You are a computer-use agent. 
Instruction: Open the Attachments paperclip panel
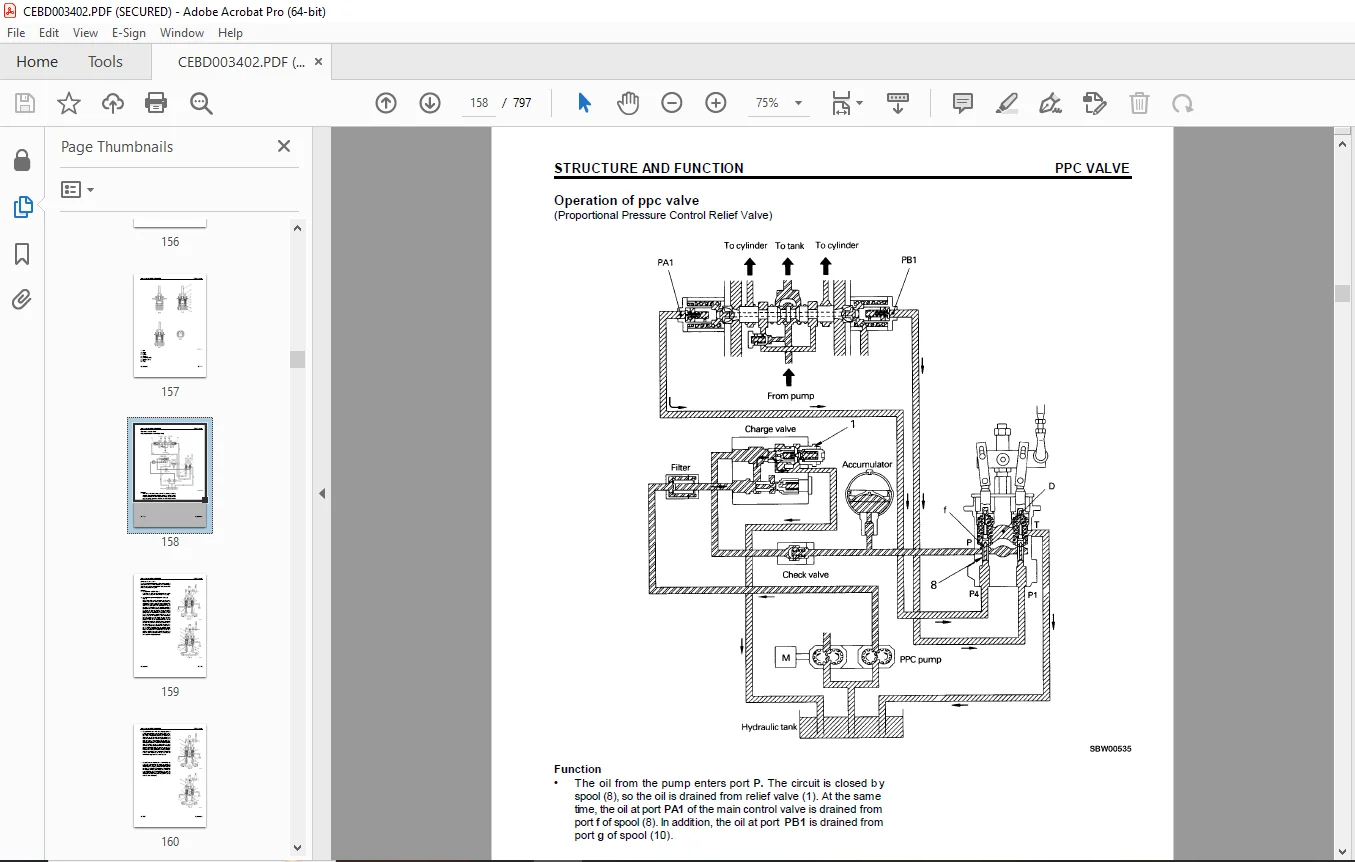point(22,299)
